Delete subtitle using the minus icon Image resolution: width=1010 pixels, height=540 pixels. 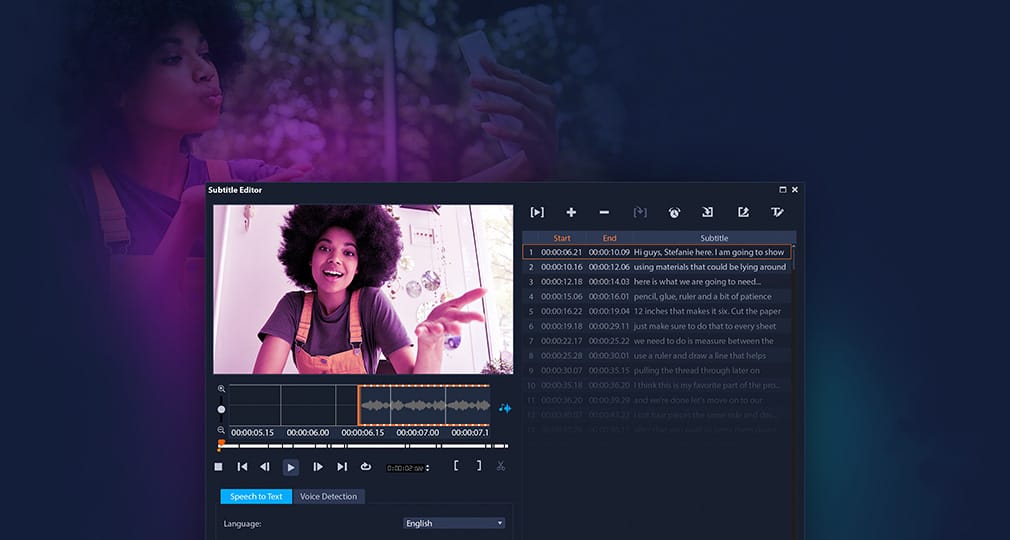tap(604, 212)
